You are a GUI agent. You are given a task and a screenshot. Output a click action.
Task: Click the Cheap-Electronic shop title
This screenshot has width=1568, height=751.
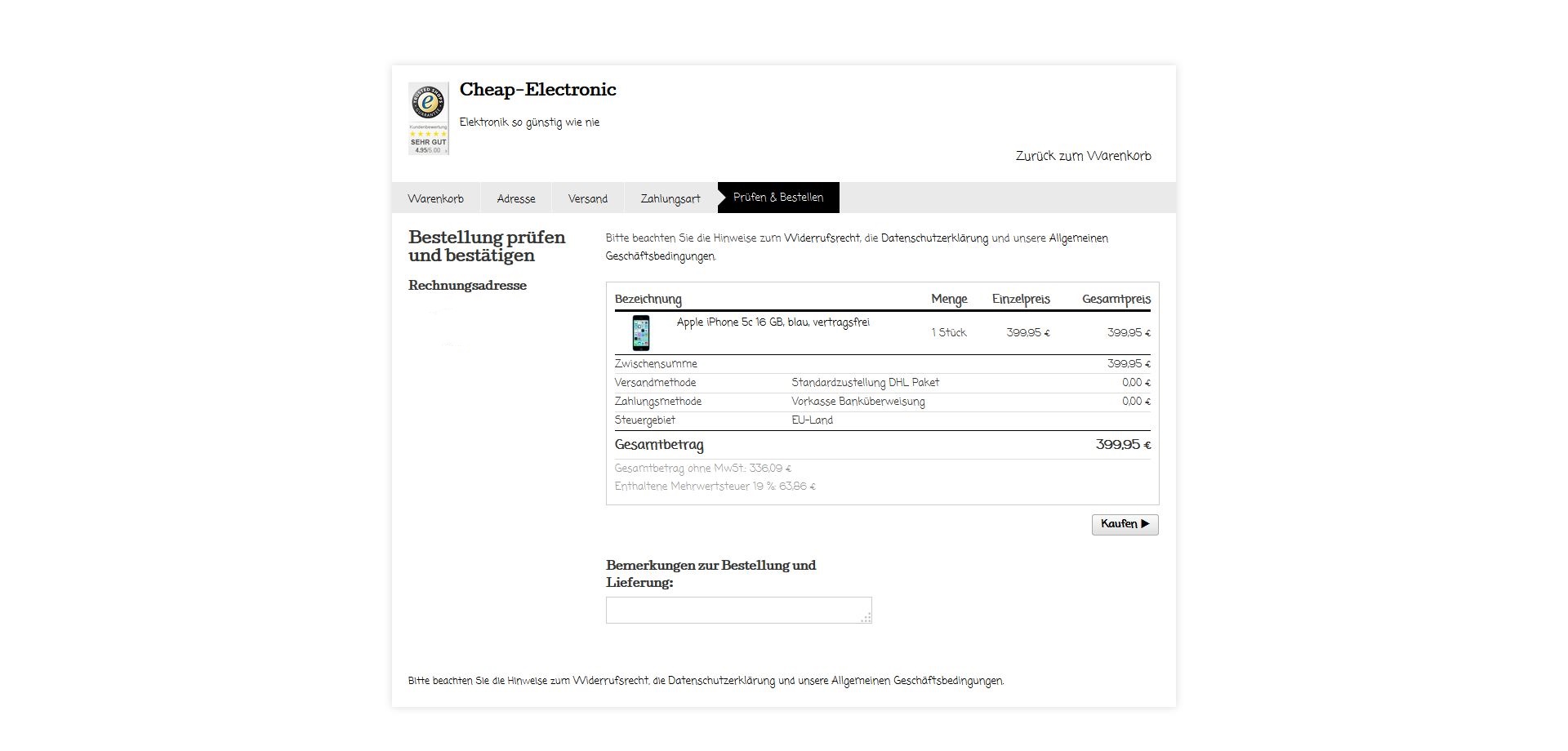[537, 90]
